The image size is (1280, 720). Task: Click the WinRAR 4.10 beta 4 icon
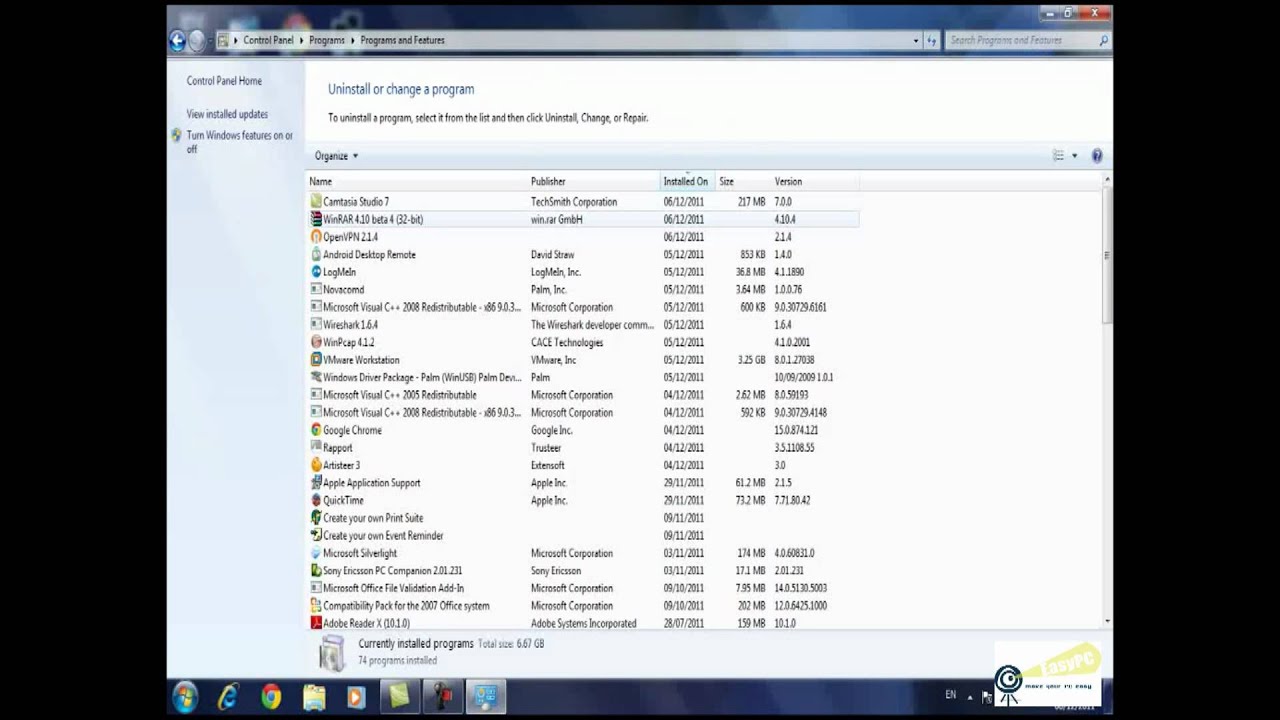[x=316, y=219]
